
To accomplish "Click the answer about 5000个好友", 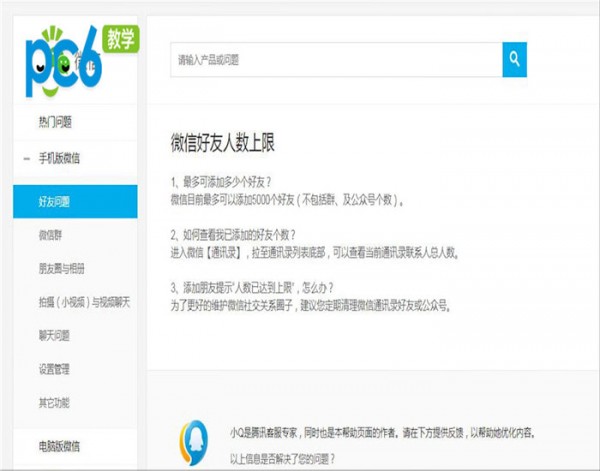I will point(287,200).
